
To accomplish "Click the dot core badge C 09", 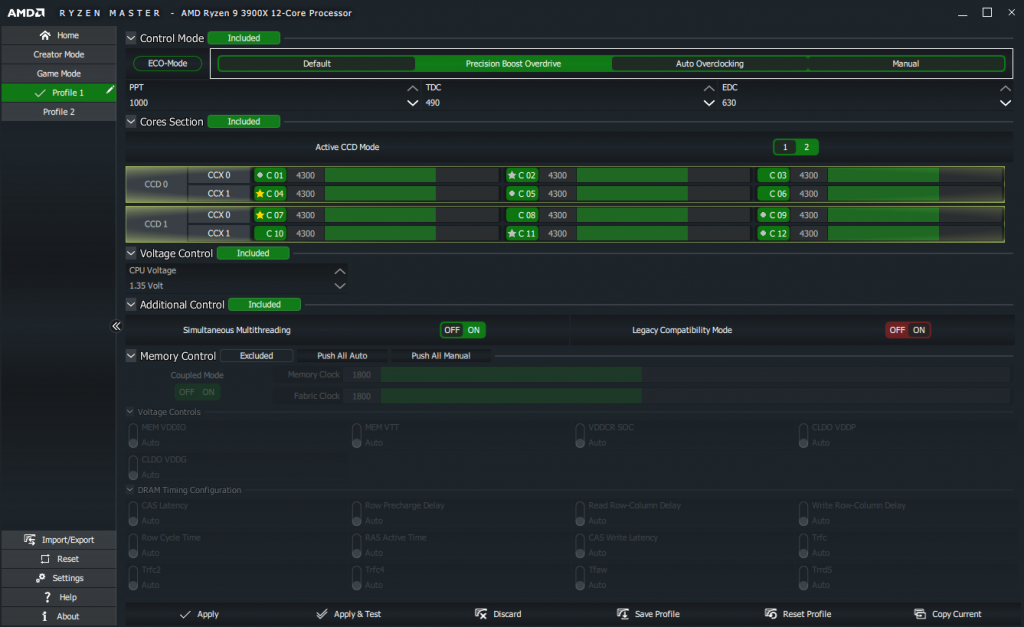I will coord(773,215).
